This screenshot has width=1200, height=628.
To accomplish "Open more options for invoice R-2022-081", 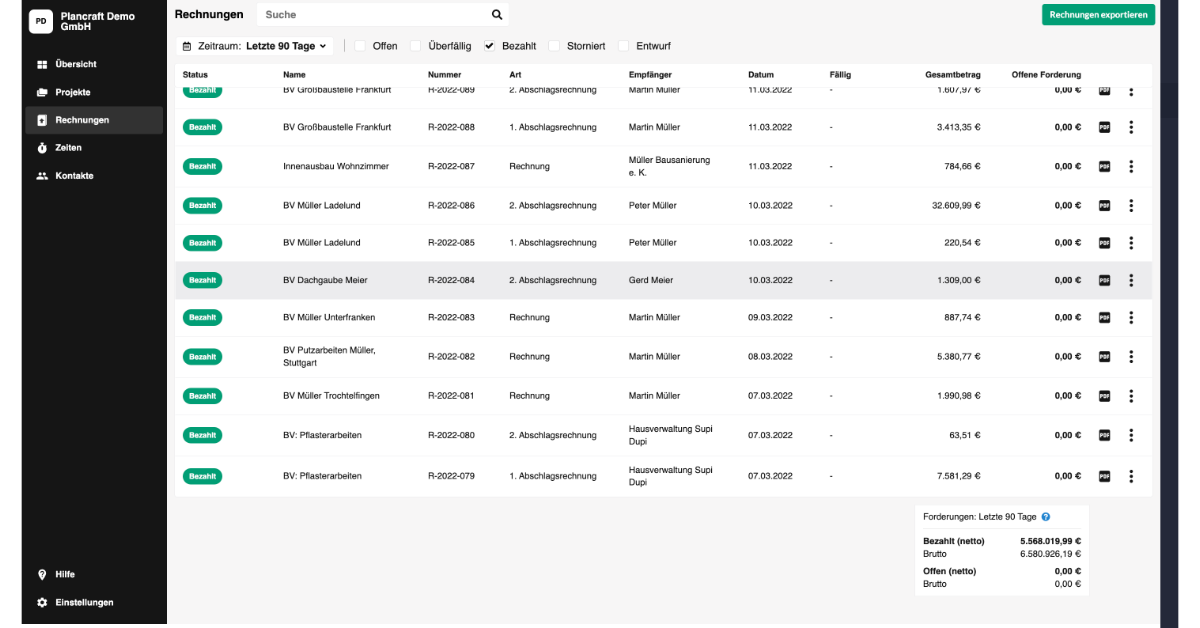I will tap(1131, 396).
